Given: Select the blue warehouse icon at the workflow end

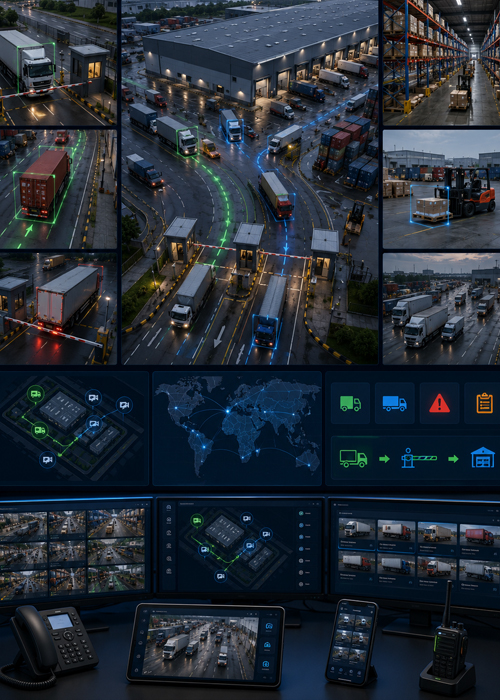Looking at the screenshot, I should [x=483, y=458].
